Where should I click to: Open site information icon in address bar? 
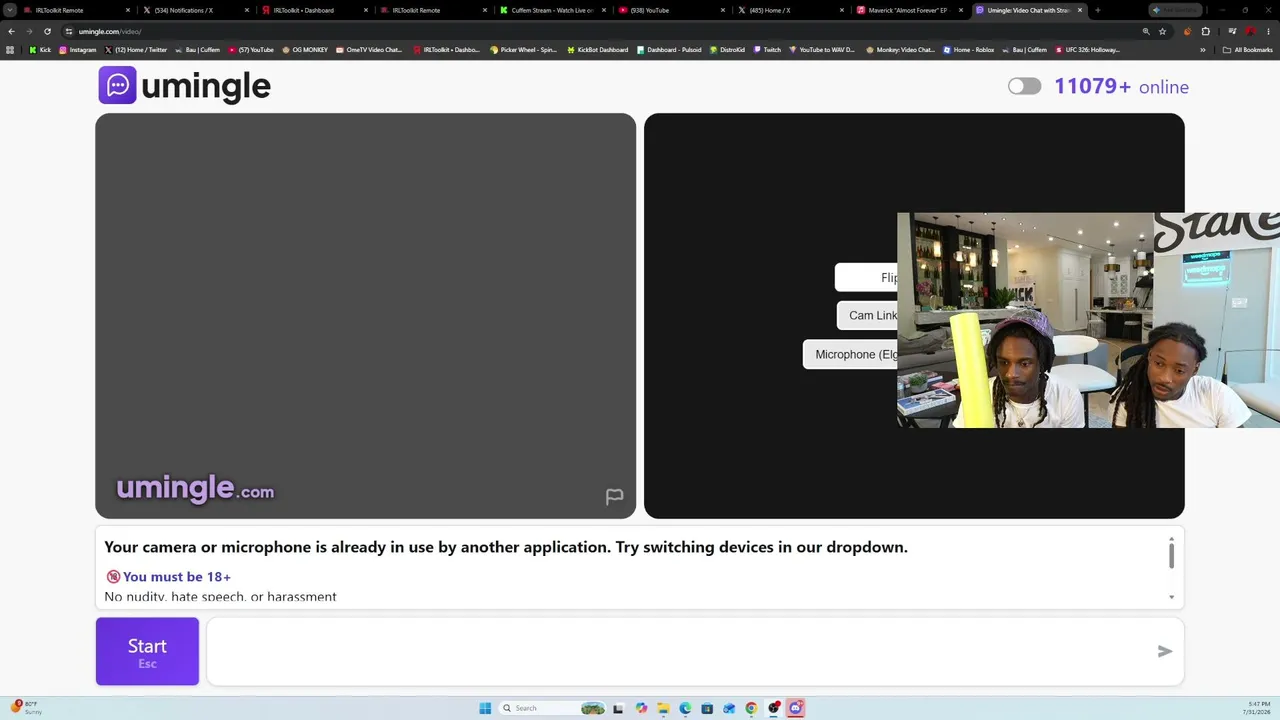[x=68, y=31]
